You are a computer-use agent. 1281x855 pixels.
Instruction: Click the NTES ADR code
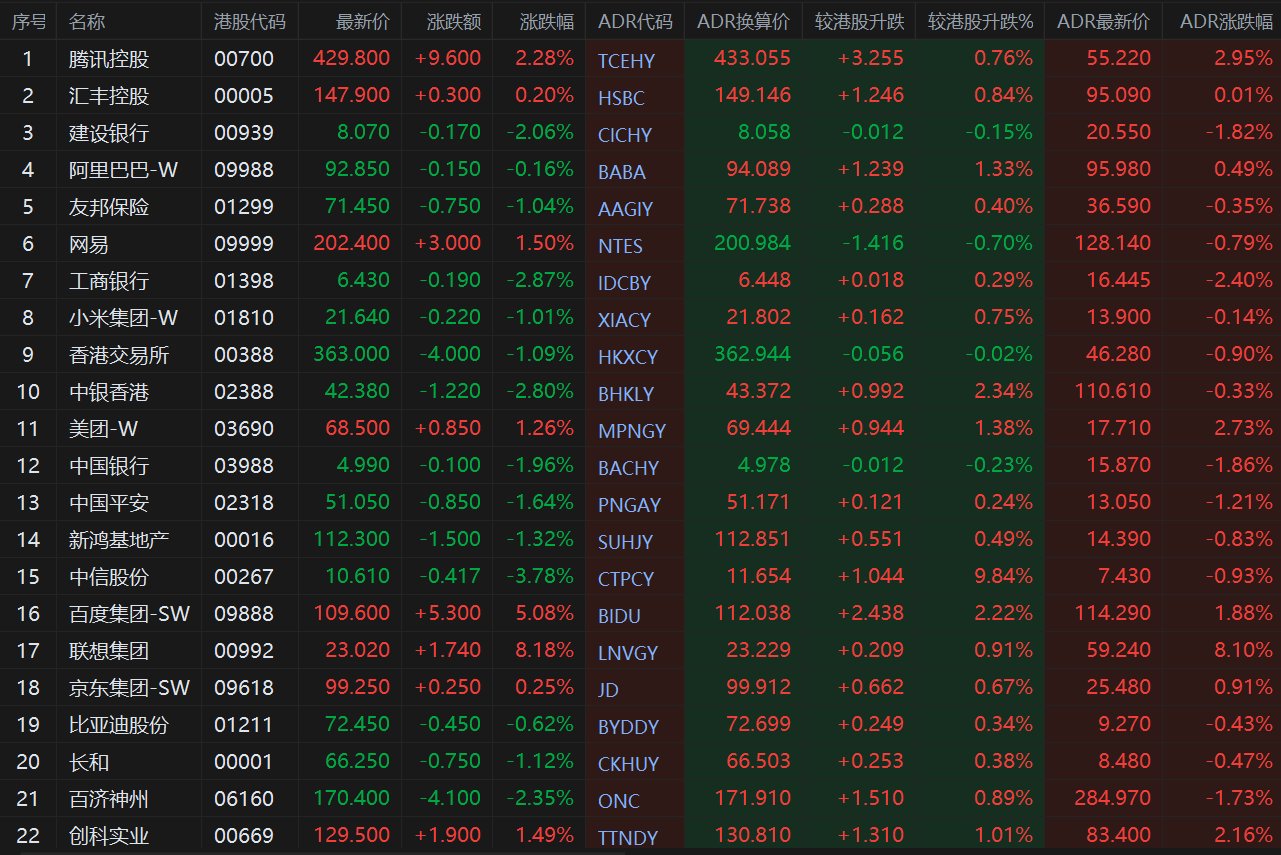620,246
